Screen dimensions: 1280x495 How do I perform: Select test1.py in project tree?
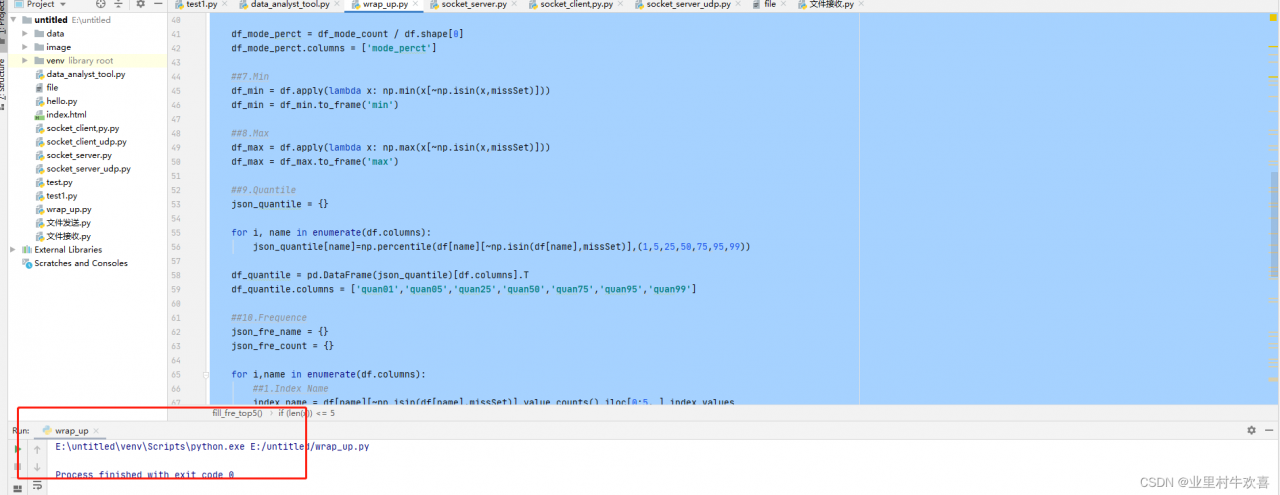pyautogui.click(x=62, y=196)
